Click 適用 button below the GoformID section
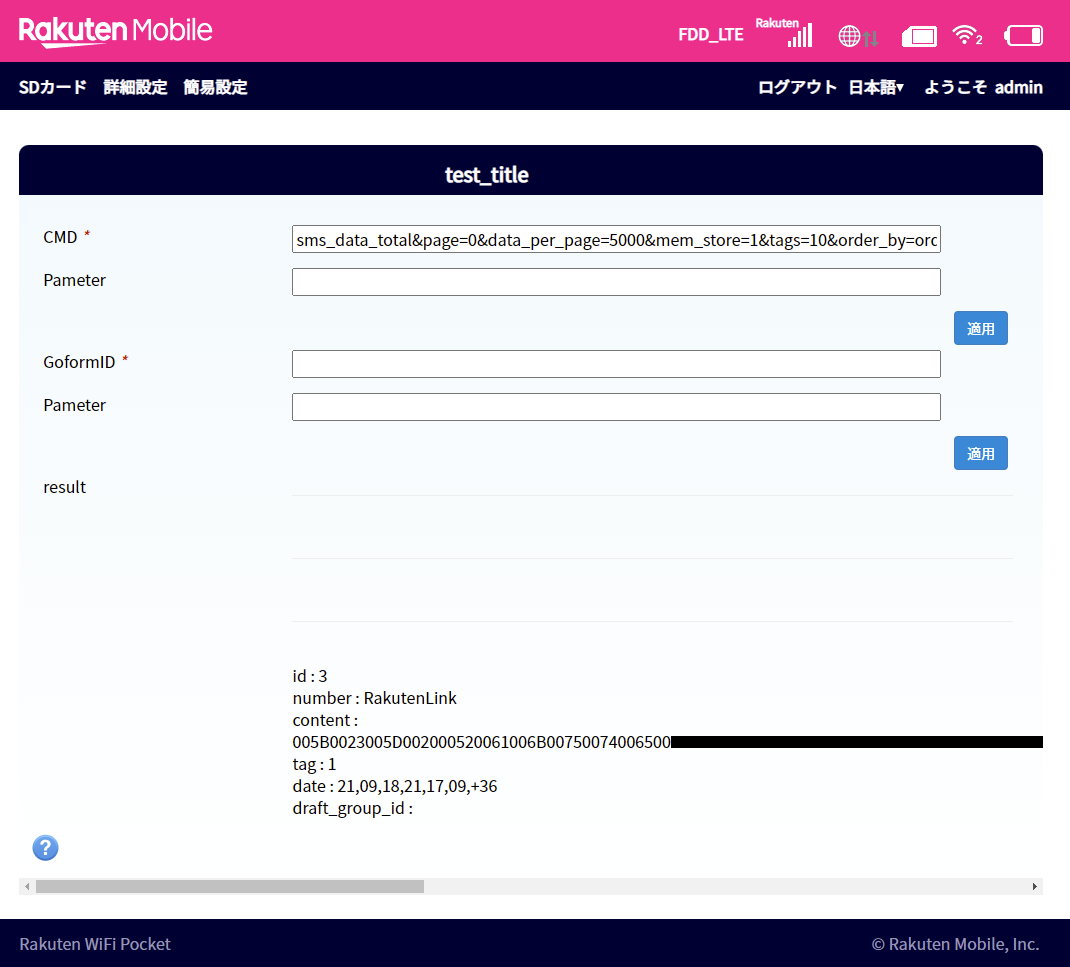This screenshot has height=967, width=1070. (x=981, y=453)
